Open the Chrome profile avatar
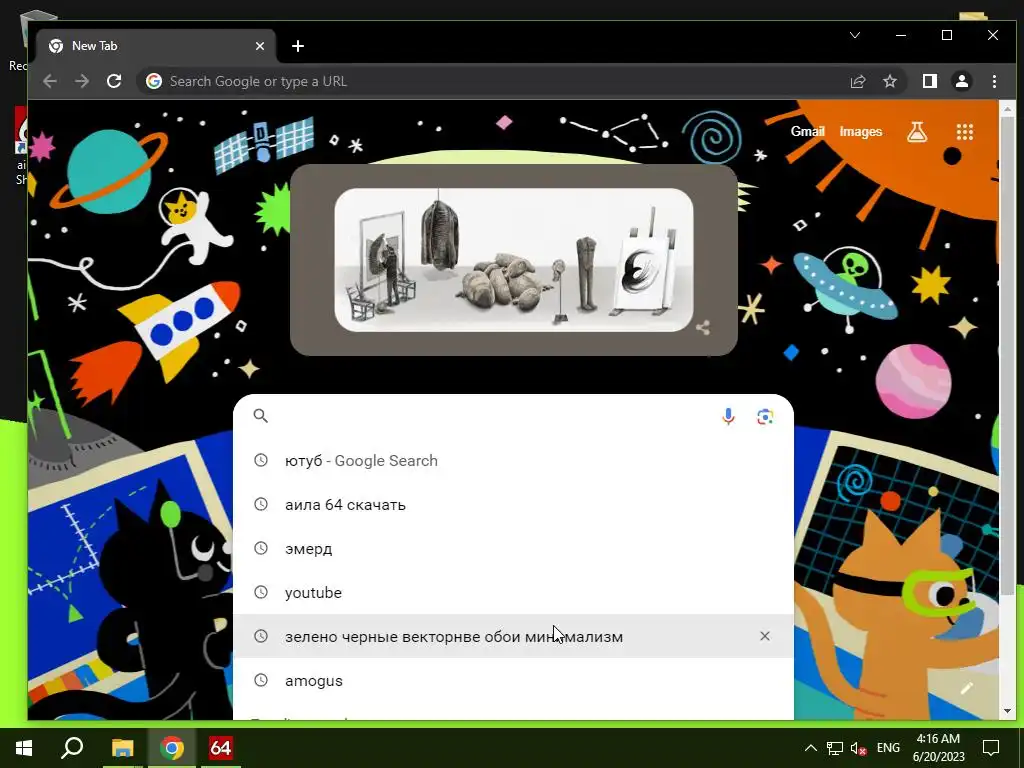The width and height of the screenshot is (1024, 768). (x=961, y=81)
